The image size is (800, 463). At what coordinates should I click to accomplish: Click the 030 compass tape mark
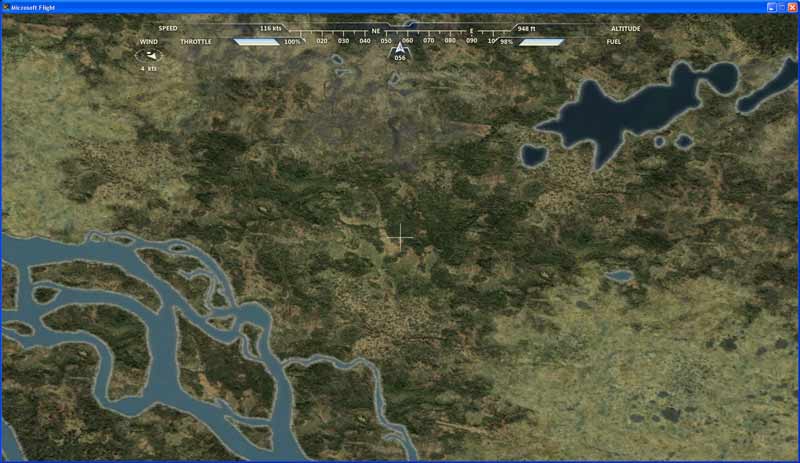point(343,41)
